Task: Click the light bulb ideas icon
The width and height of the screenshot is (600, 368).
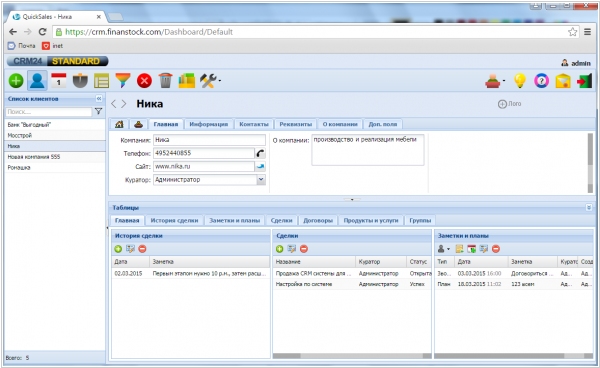Action: tap(520, 81)
